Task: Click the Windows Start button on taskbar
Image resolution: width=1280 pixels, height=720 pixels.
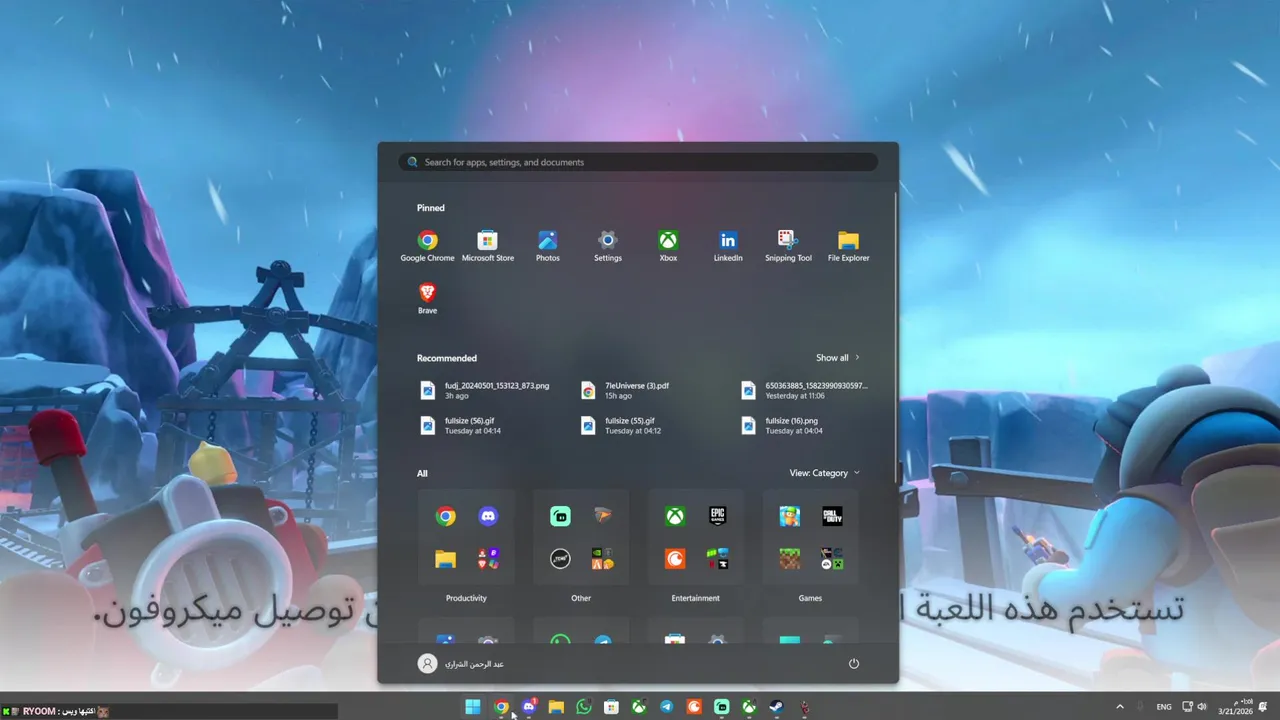Action: click(x=473, y=707)
